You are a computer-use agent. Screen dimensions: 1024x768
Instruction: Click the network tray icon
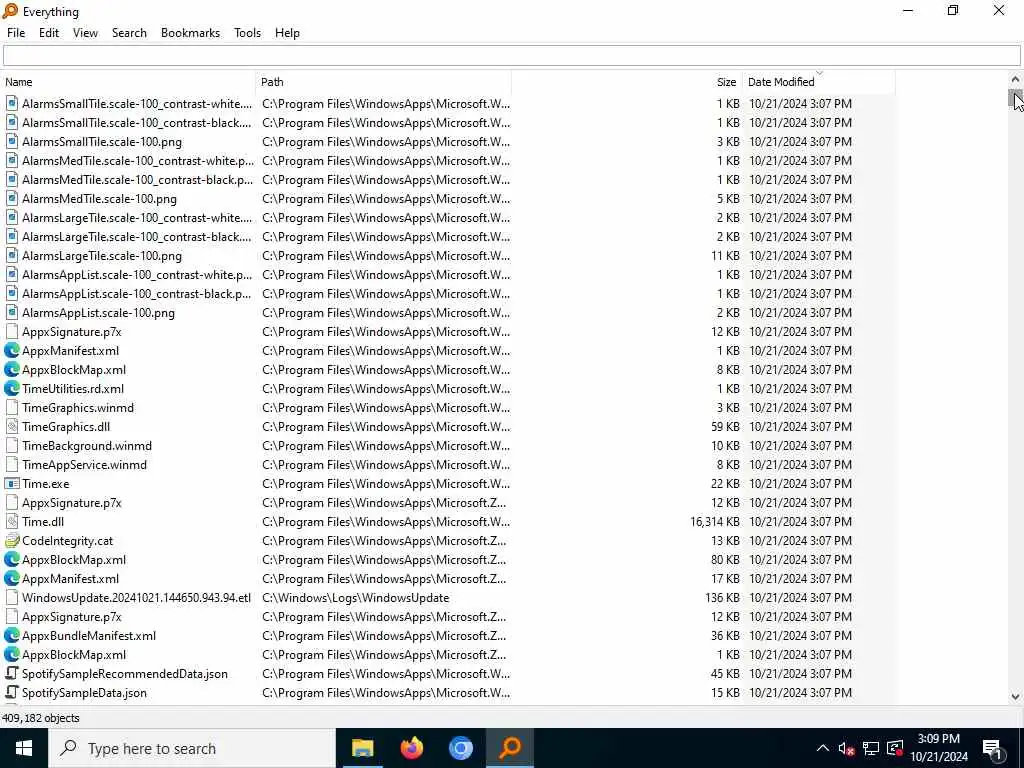[x=871, y=748]
